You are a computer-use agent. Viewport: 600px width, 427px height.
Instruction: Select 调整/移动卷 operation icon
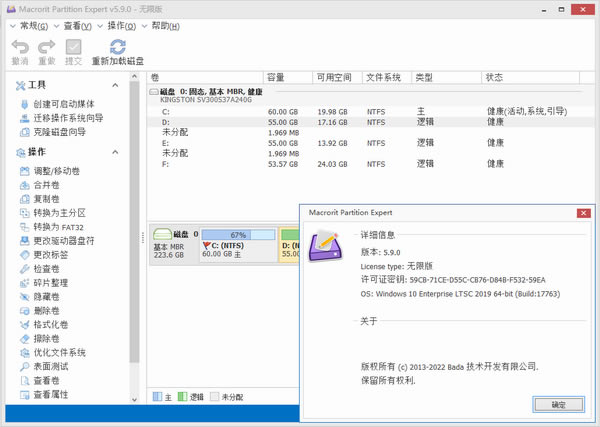click(24, 171)
